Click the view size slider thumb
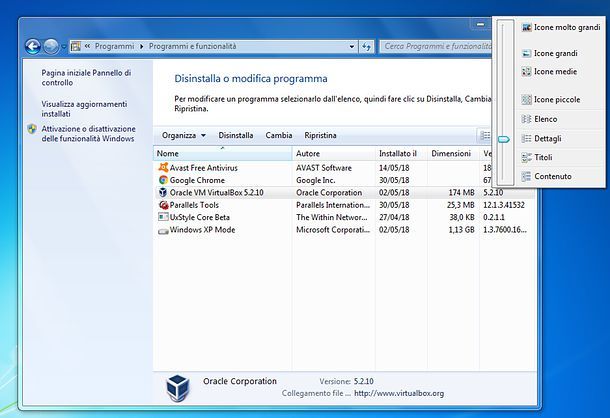Screen dimensions: 610x418 504,139
